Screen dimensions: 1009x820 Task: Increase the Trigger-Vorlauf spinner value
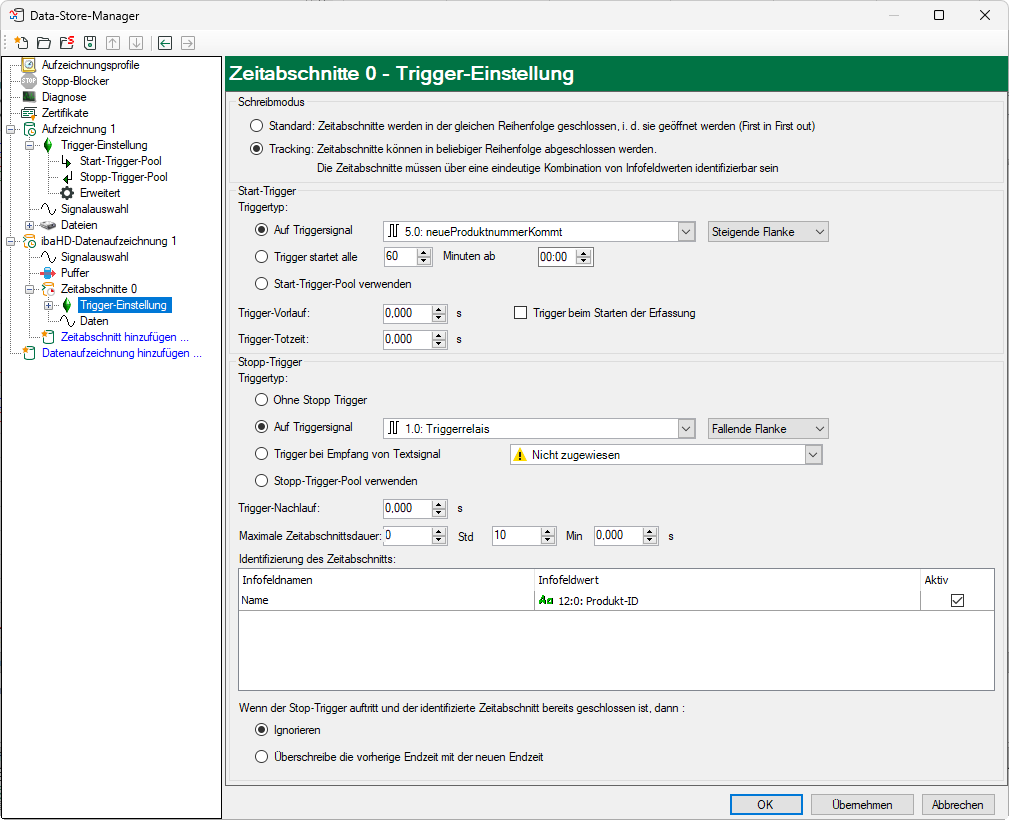click(438, 309)
